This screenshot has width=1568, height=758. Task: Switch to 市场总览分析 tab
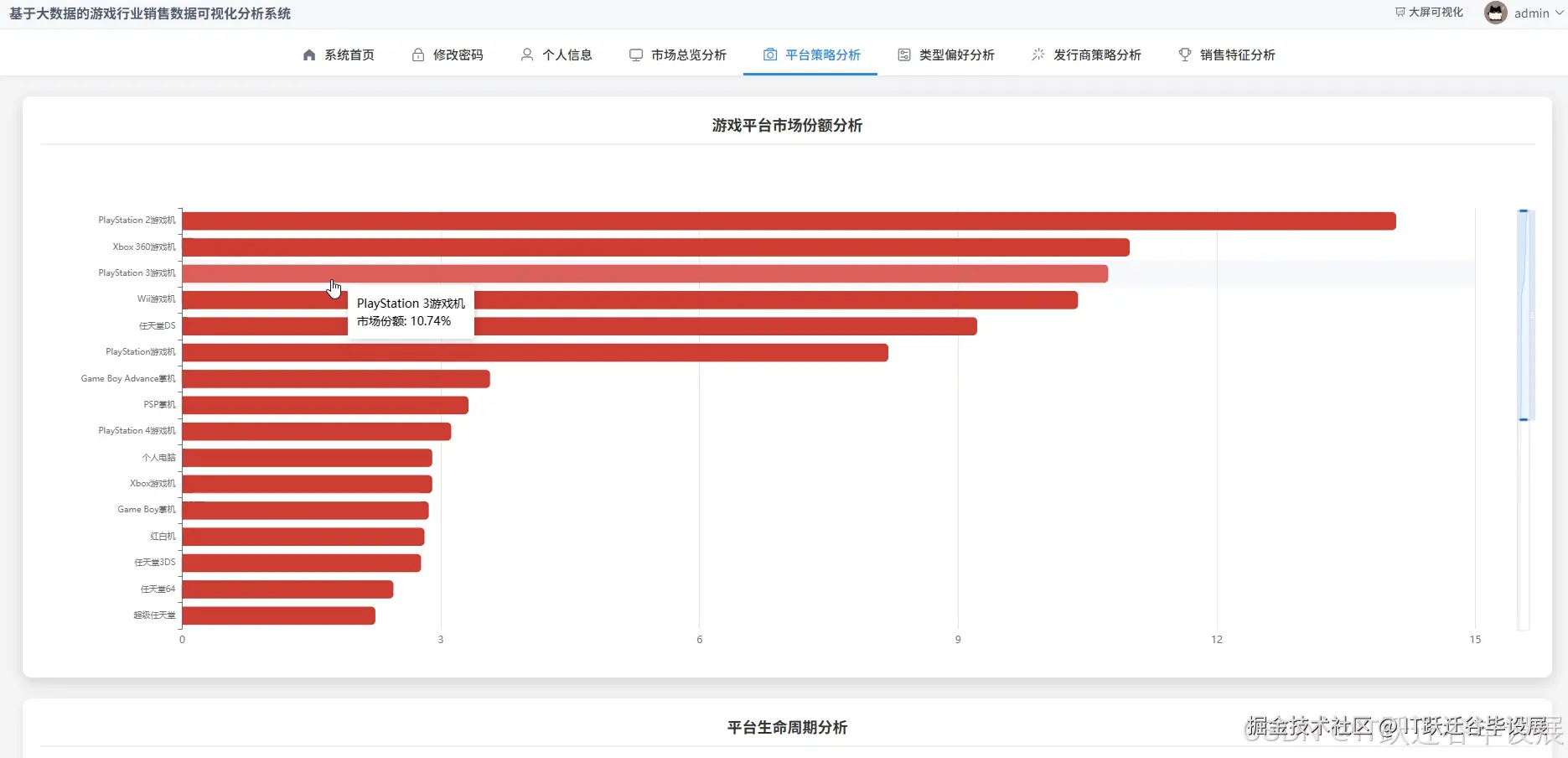click(x=678, y=55)
